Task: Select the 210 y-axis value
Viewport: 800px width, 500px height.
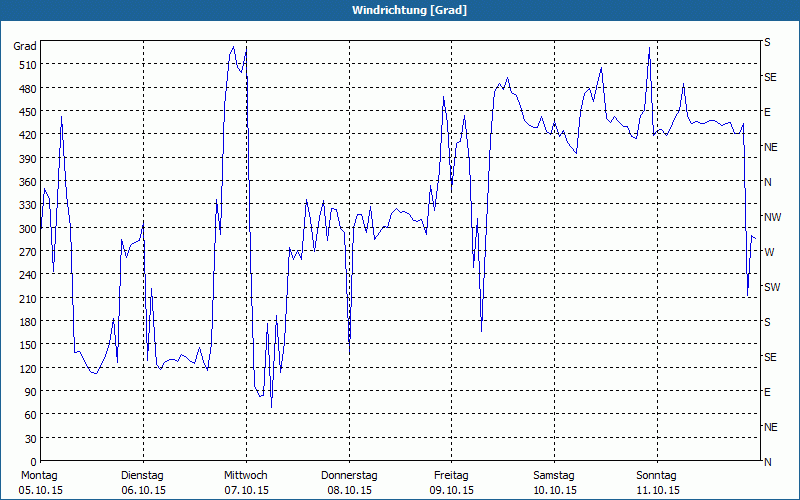Action: tap(28, 298)
